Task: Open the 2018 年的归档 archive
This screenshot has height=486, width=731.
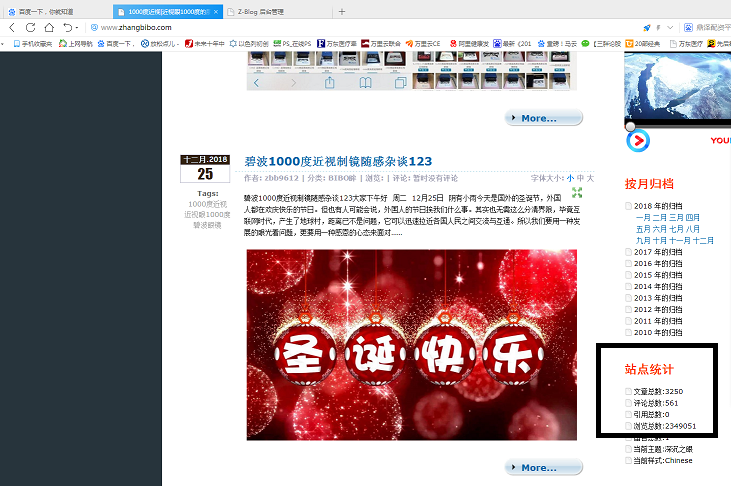Action: coord(658,206)
